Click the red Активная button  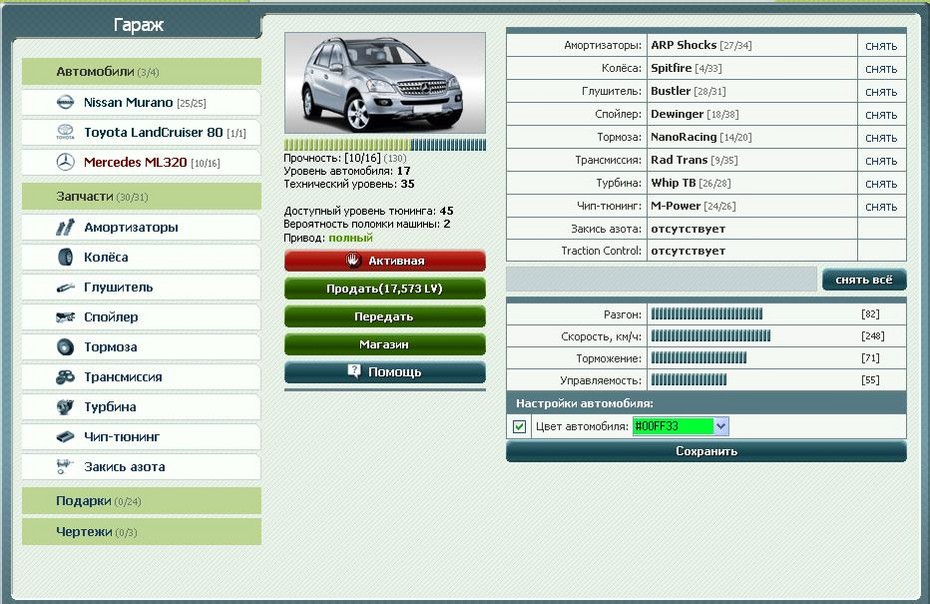coord(385,260)
